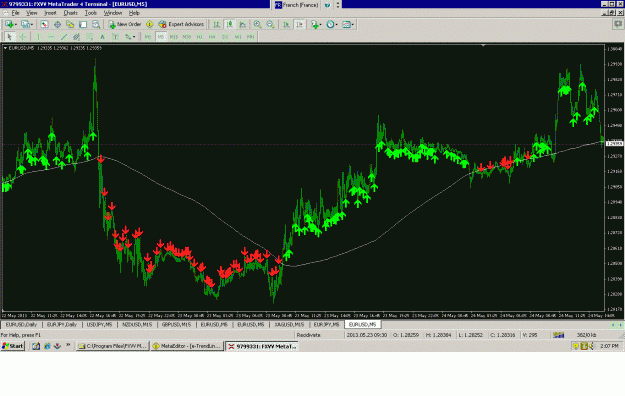Pick the Vertical Line drawing tool
Viewport: 625px width, 396px height.
click(x=38, y=37)
